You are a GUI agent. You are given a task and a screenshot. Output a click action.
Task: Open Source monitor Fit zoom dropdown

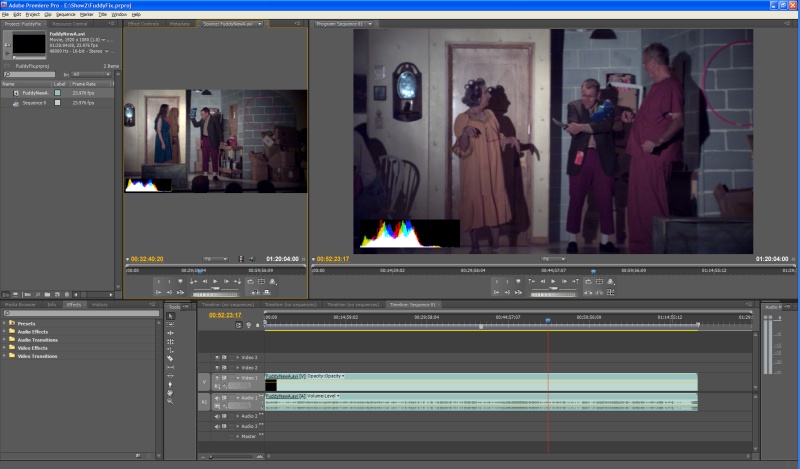[x=215, y=259]
